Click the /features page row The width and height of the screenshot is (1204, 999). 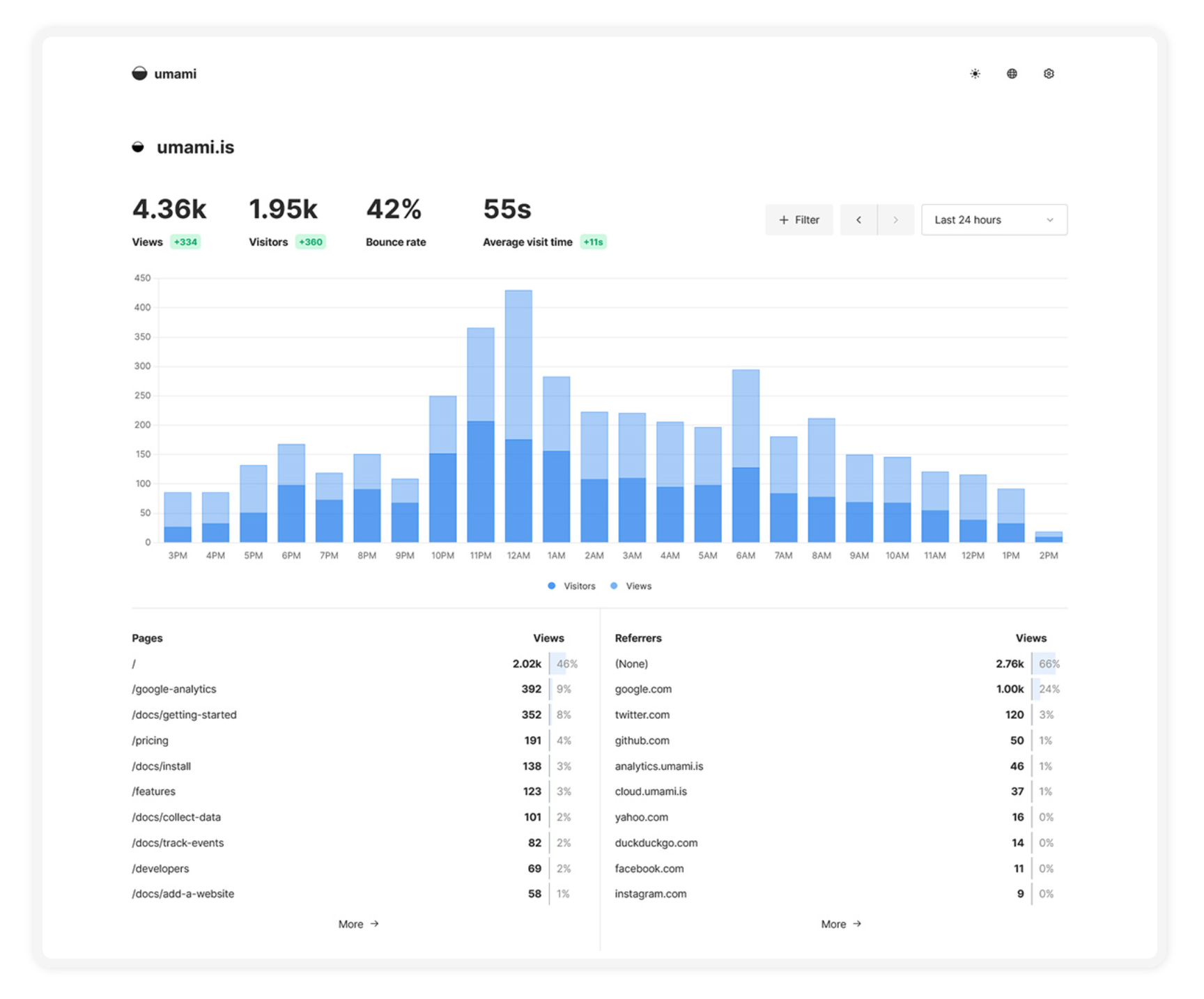[x=355, y=791]
